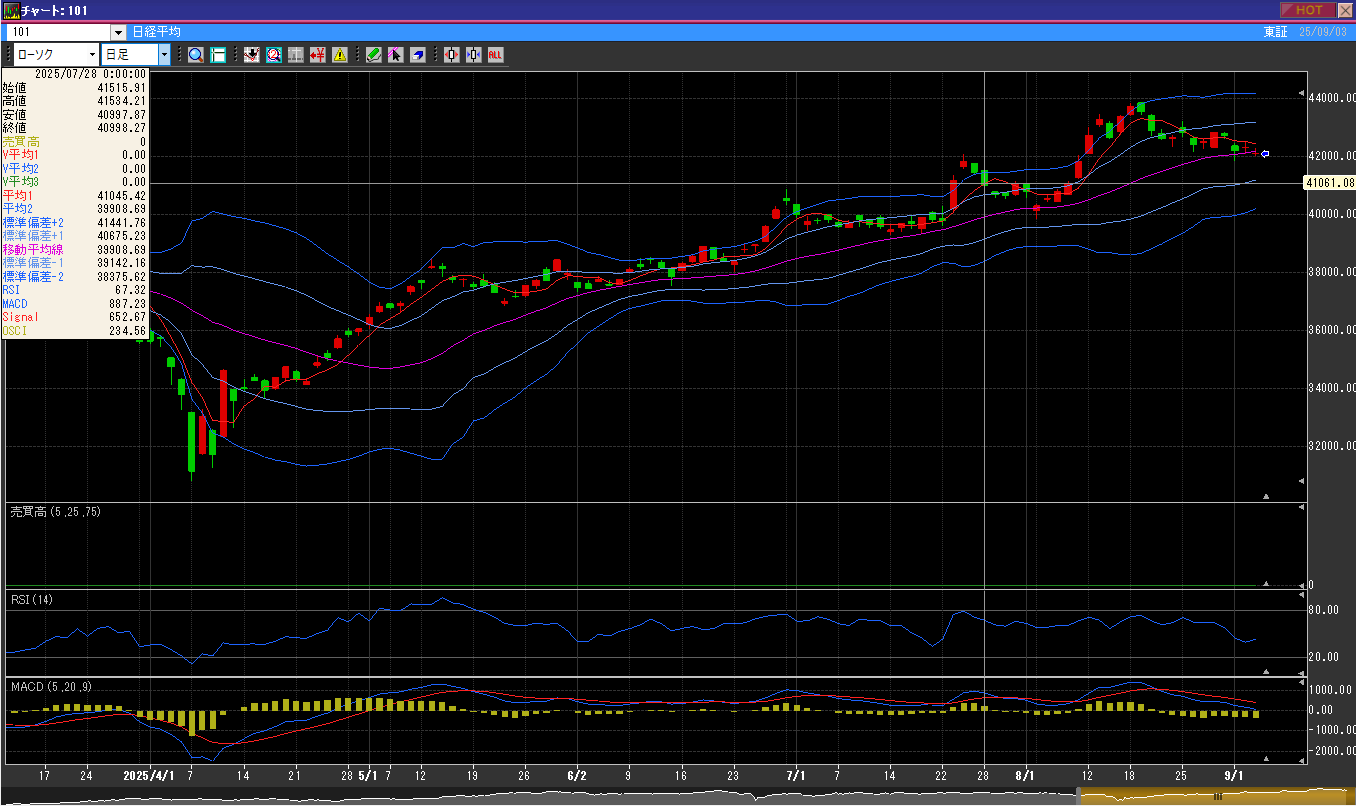The height and width of the screenshot is (806, 1356).
Task: Click the 41061.08 price label on axis
Action: (1329, 183)
